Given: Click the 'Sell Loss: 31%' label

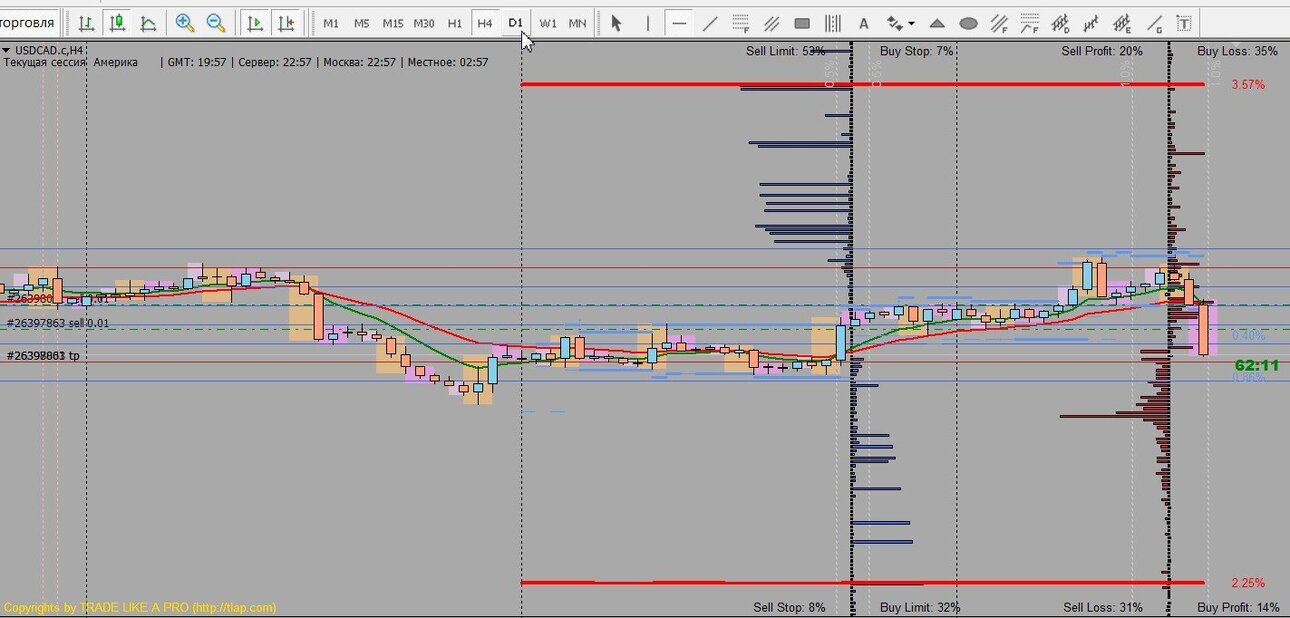Looking at the screenshot, I should tap(1103, 607).
